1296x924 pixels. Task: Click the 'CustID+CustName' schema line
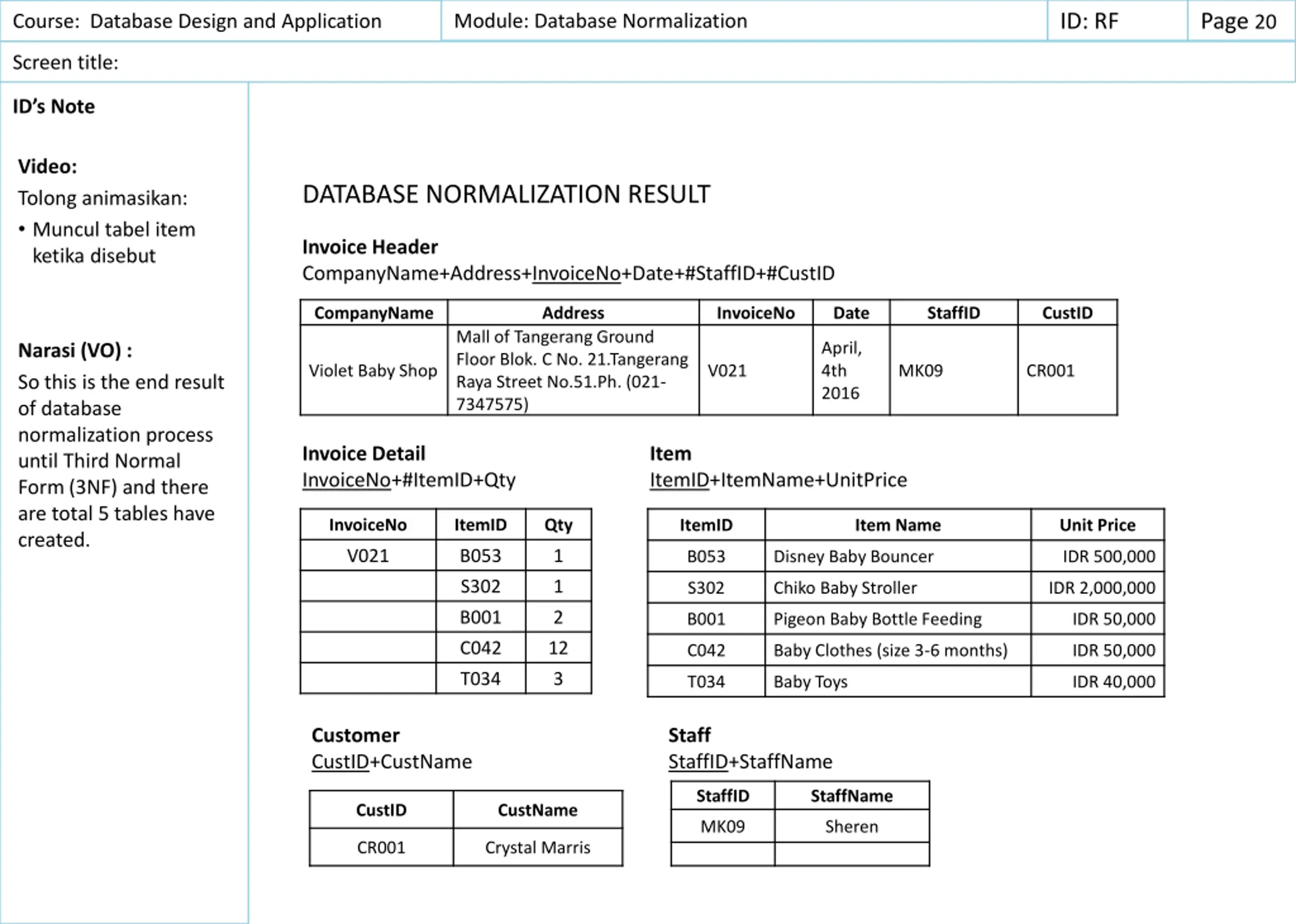(392, 762)
